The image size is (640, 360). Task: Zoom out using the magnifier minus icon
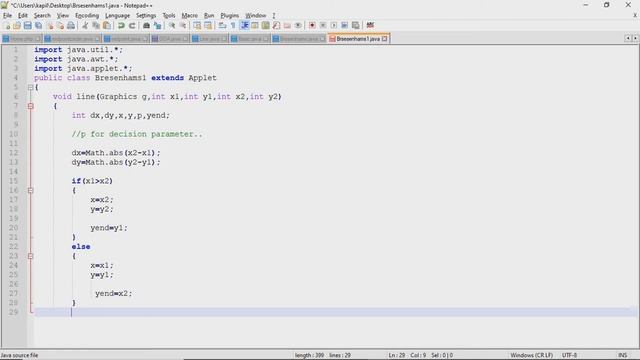tap(183, 25)
